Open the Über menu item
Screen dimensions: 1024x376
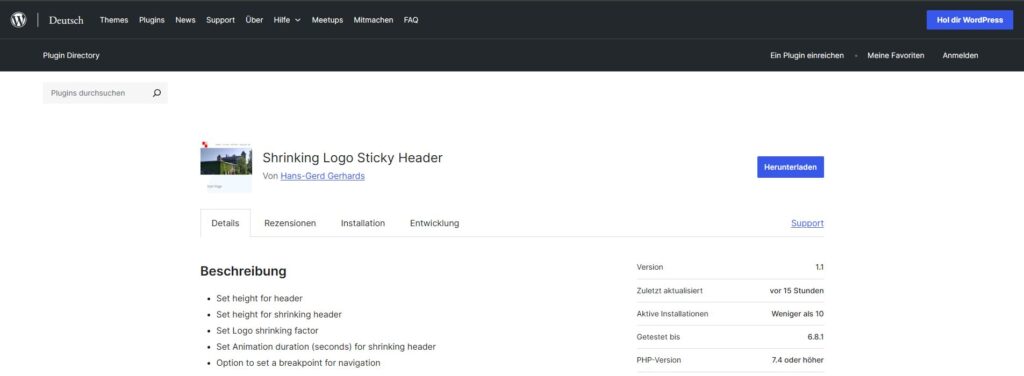[x=254, y=20]
